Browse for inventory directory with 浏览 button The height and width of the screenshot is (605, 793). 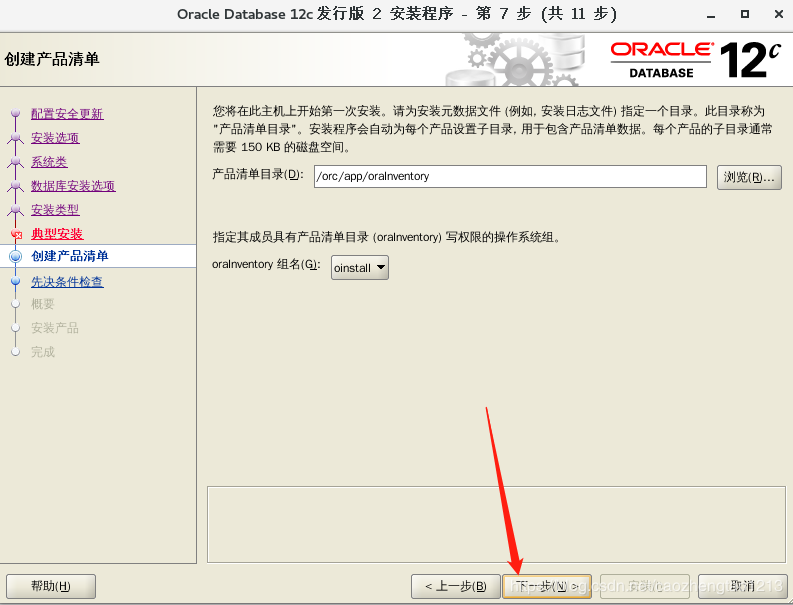coord(749,177)
